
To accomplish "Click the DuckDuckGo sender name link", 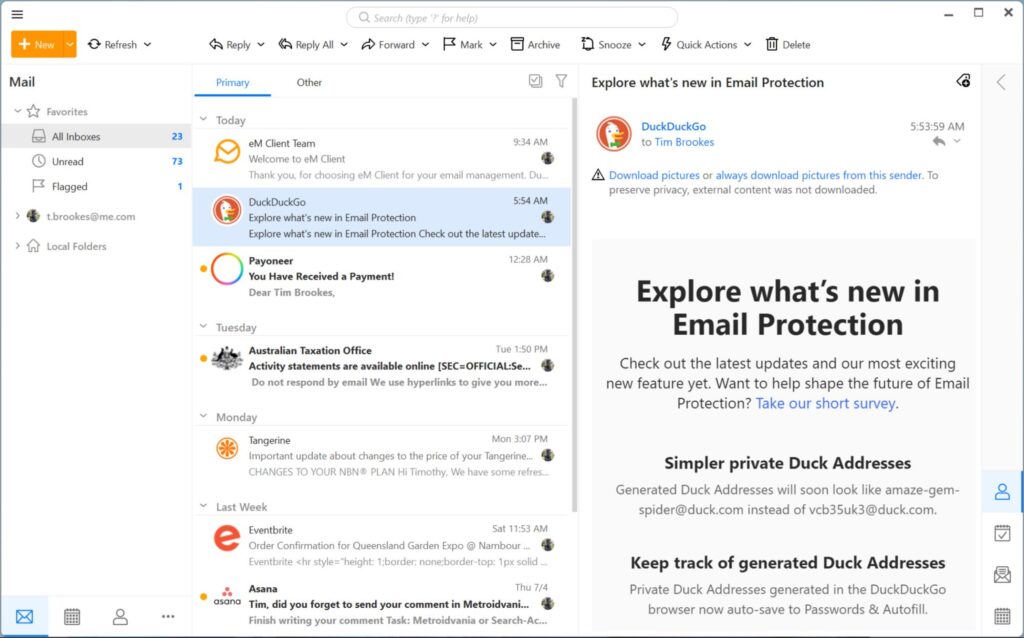I will point(673,126).
